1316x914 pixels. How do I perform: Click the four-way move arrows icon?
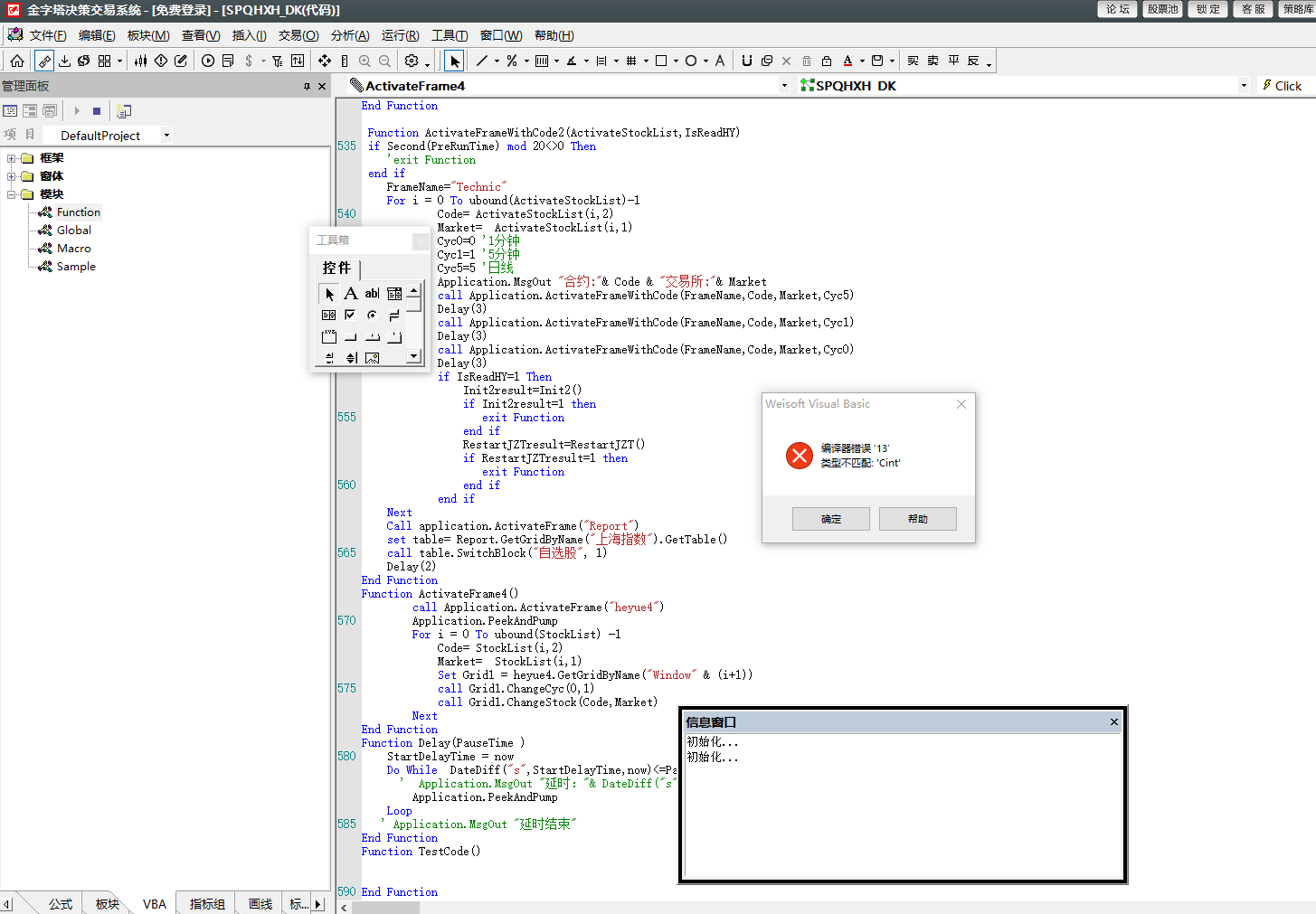coord(325,61)
